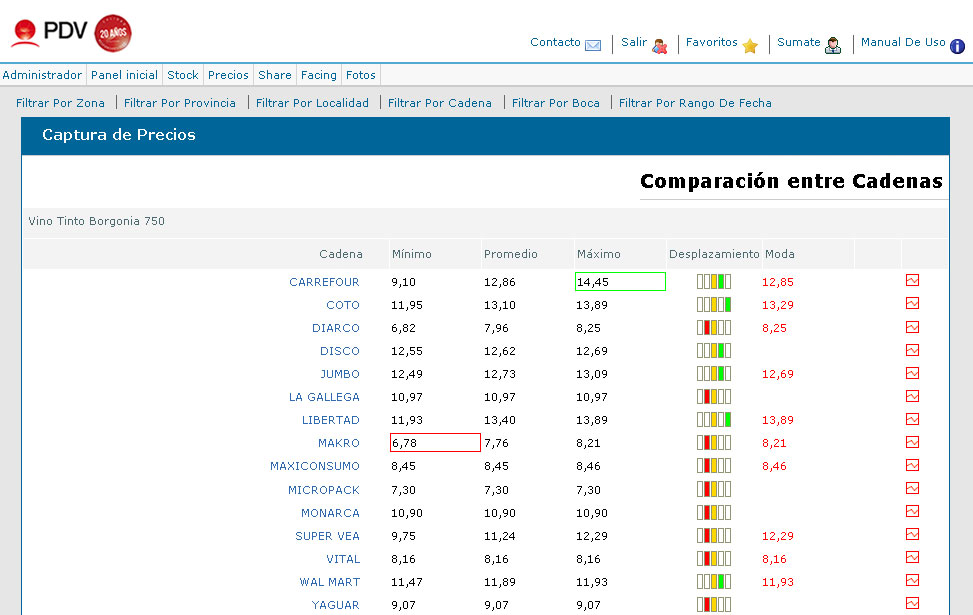Open the JUMBO chain link
This screenshot has width=973, height=615.
pyautogui.click(x=339, y=374)
